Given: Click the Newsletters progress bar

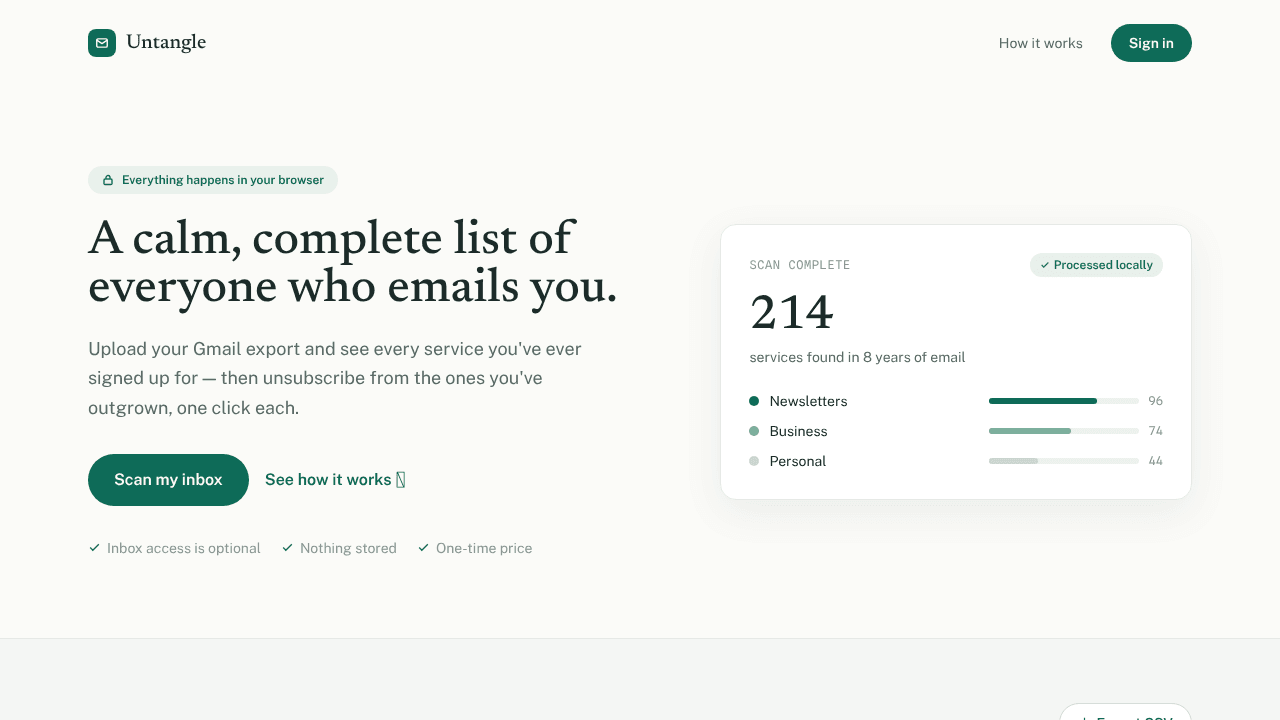Looking at the screenshot, I should (1064, 401).
